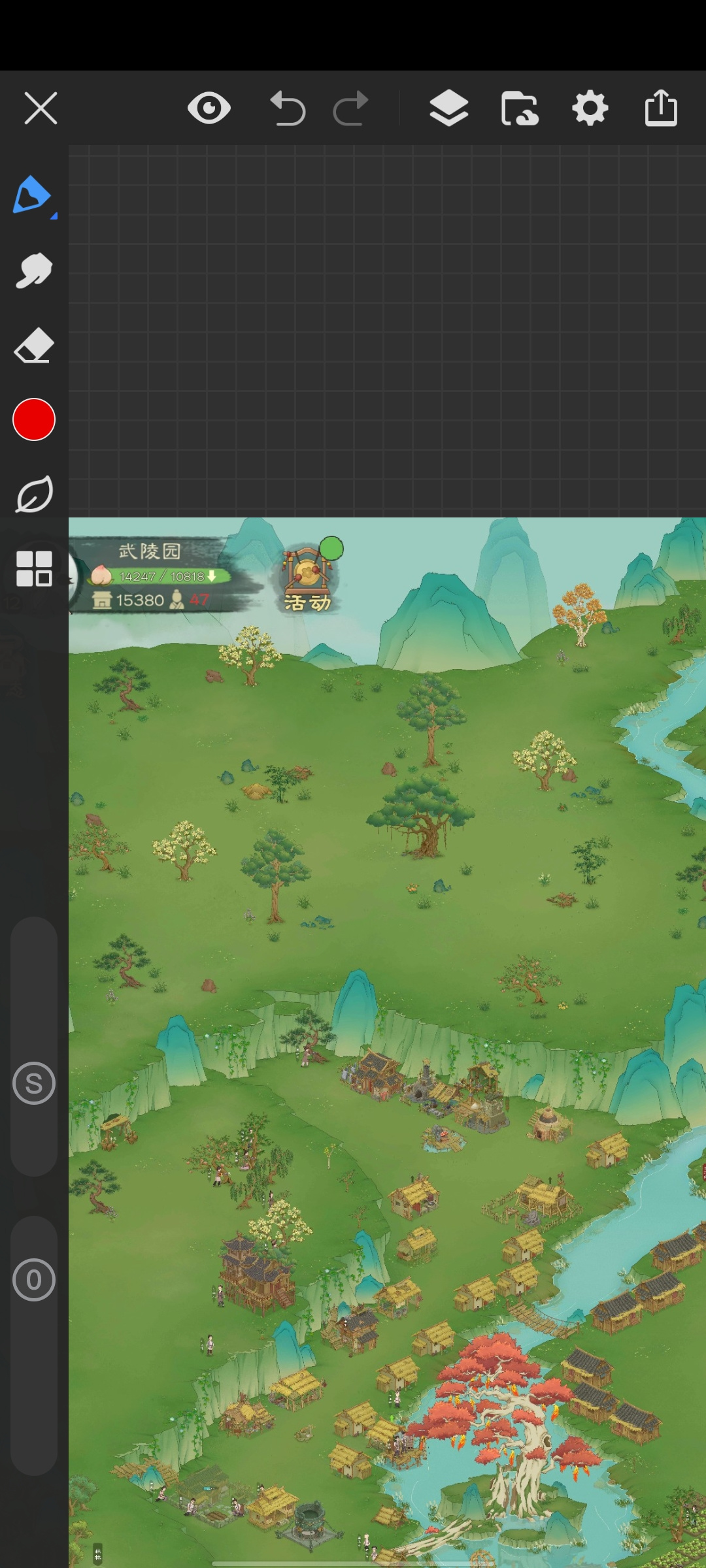Click the 活动 event gong button
706x1568 pixels.
[x=307, y=578]
